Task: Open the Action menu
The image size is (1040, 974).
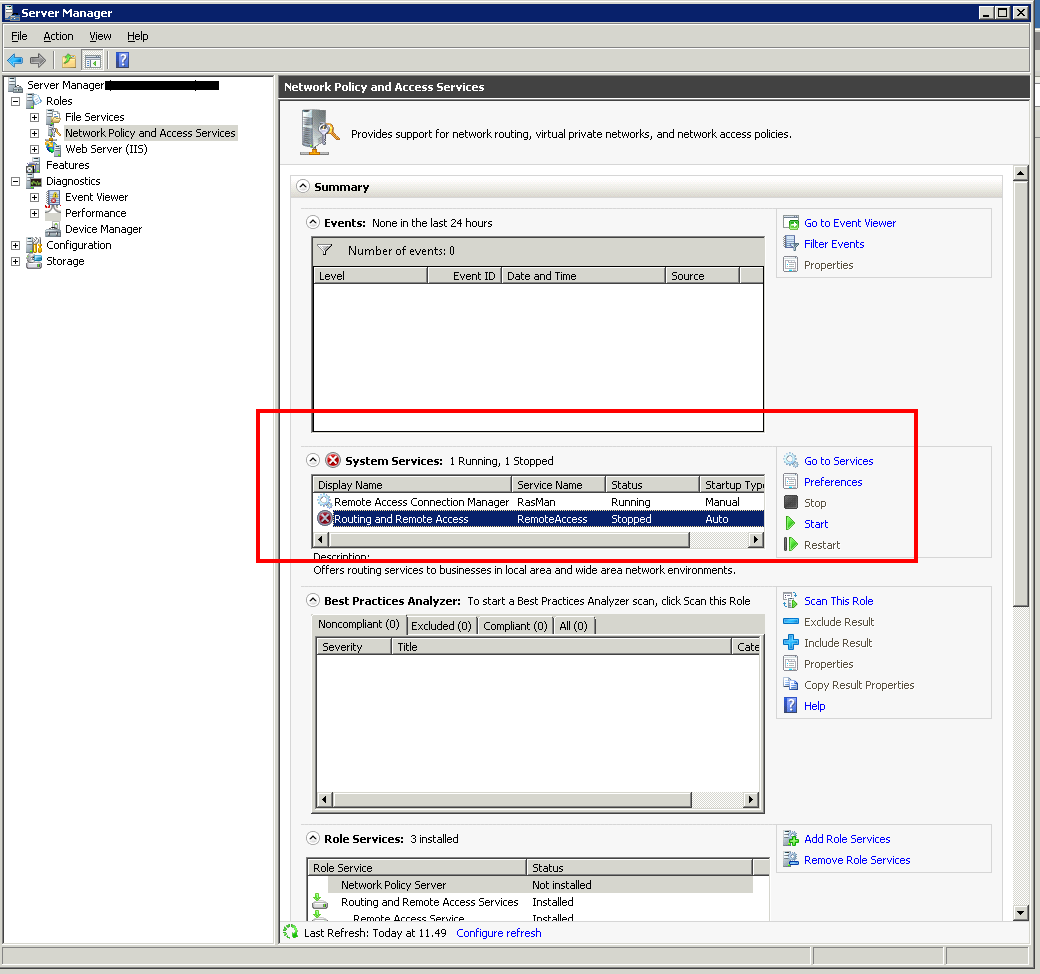Action: tap(58, 36)
